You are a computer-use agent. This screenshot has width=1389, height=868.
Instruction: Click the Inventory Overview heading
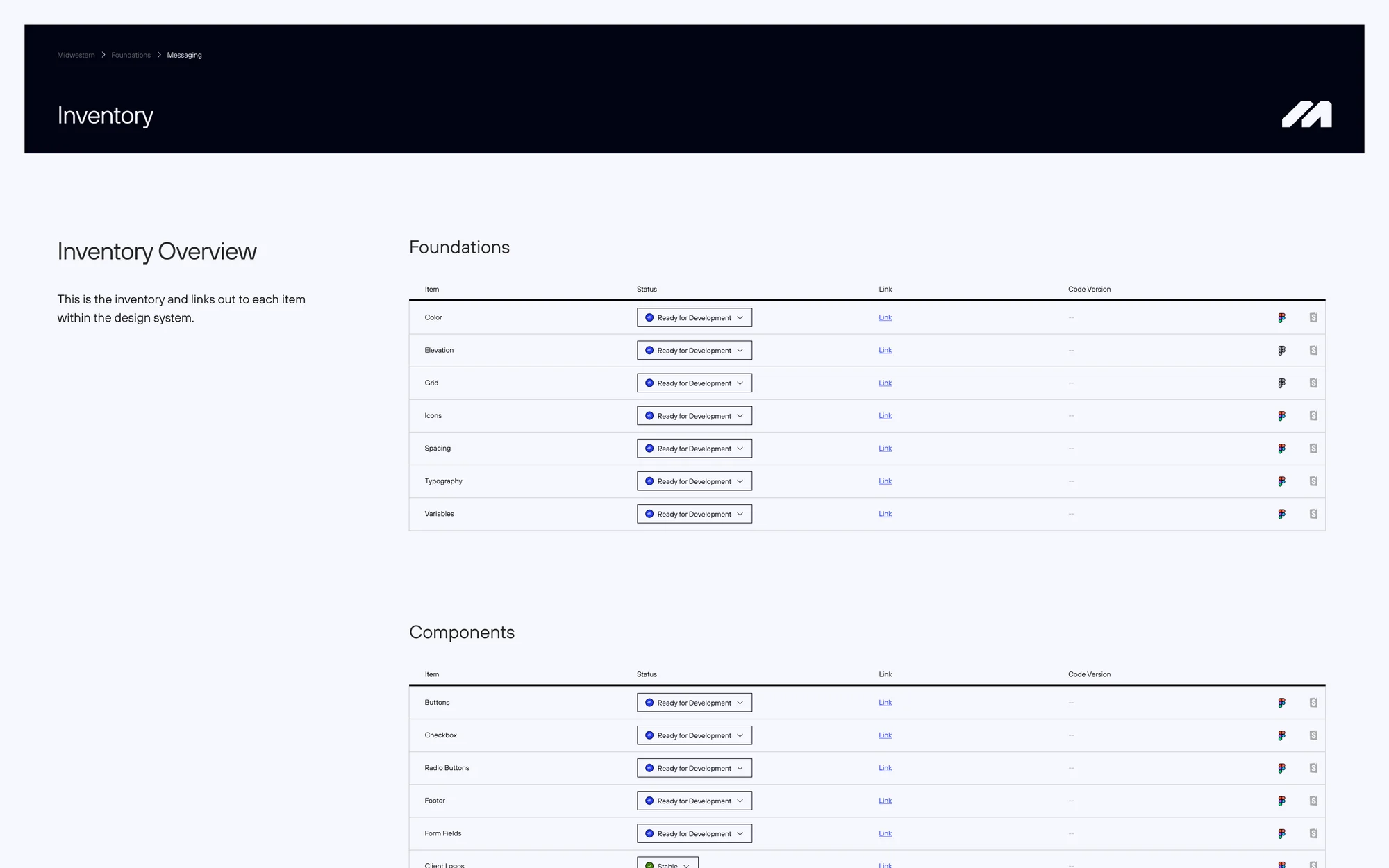pos(157,251)
